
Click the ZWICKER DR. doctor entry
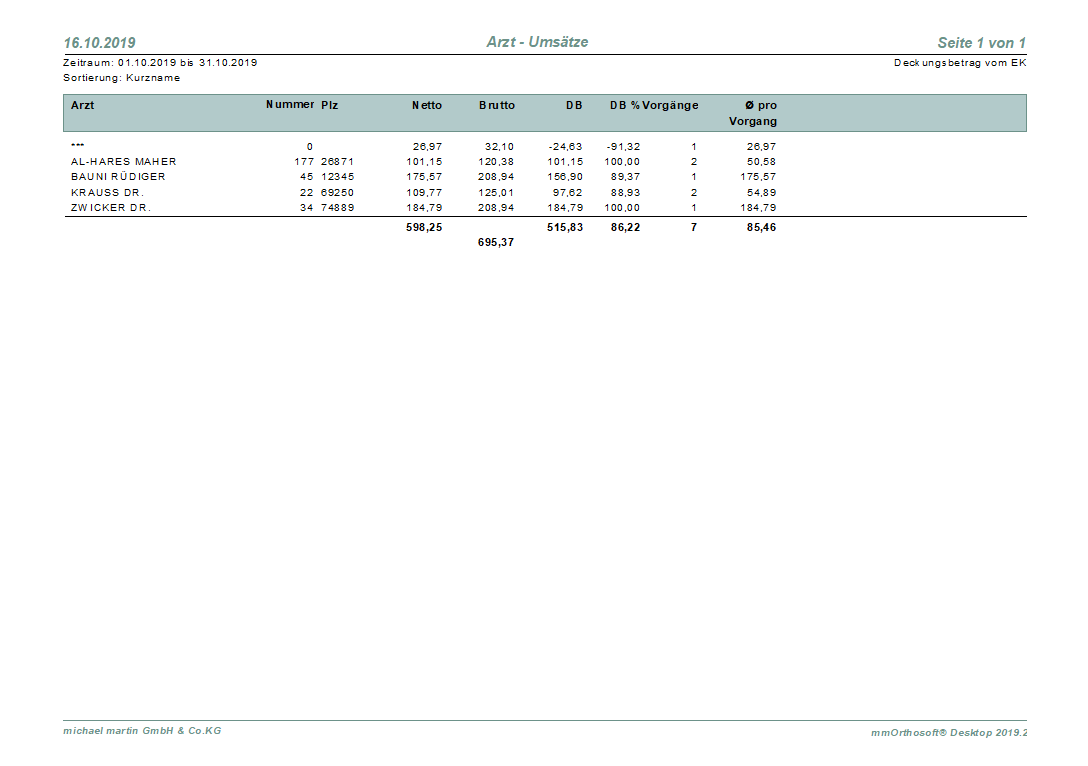[110, 208]
